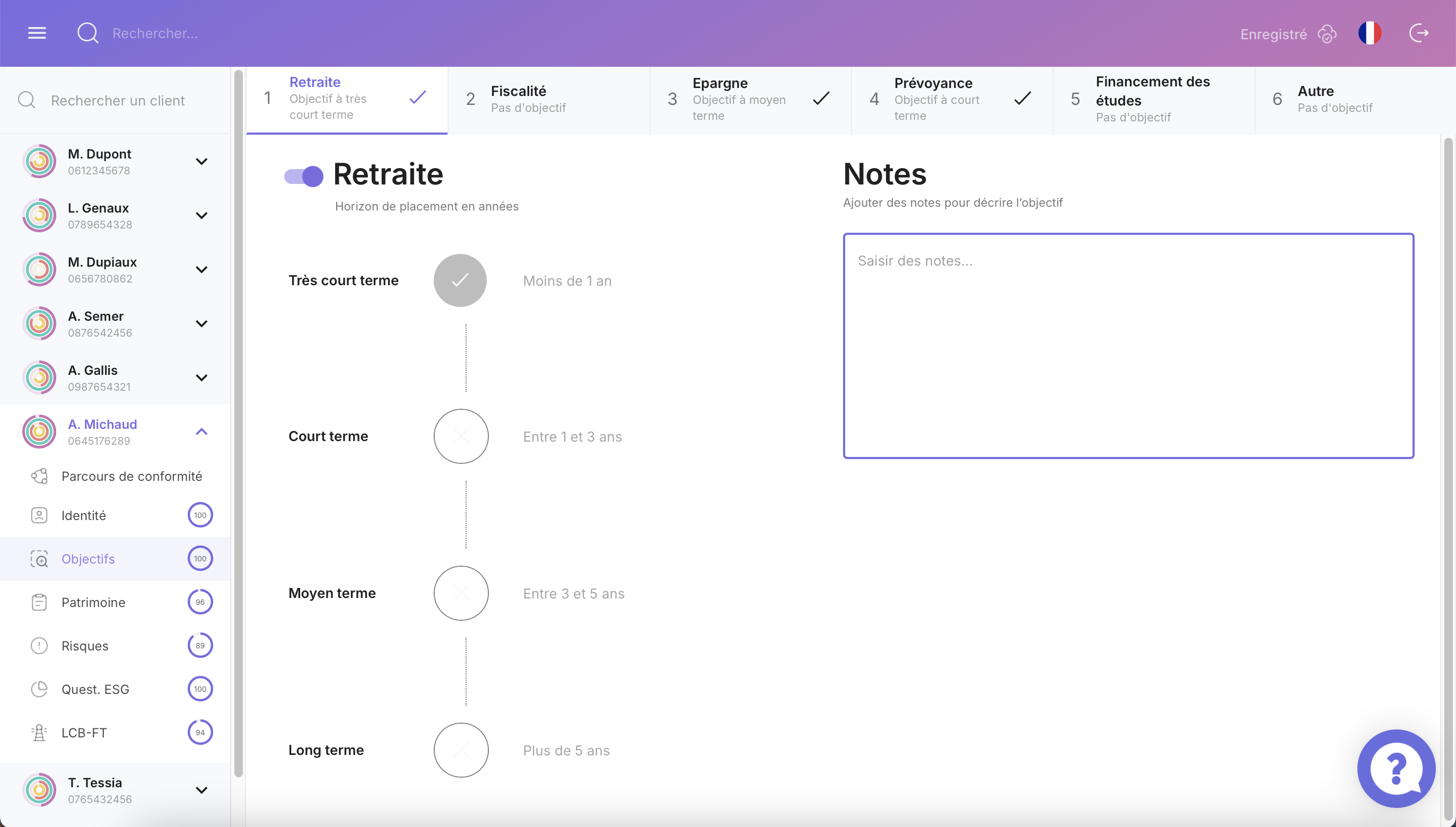Open the Financement des études tab
The height and width of the screenshot is (827, 1456).
[x=1153, y=100]
